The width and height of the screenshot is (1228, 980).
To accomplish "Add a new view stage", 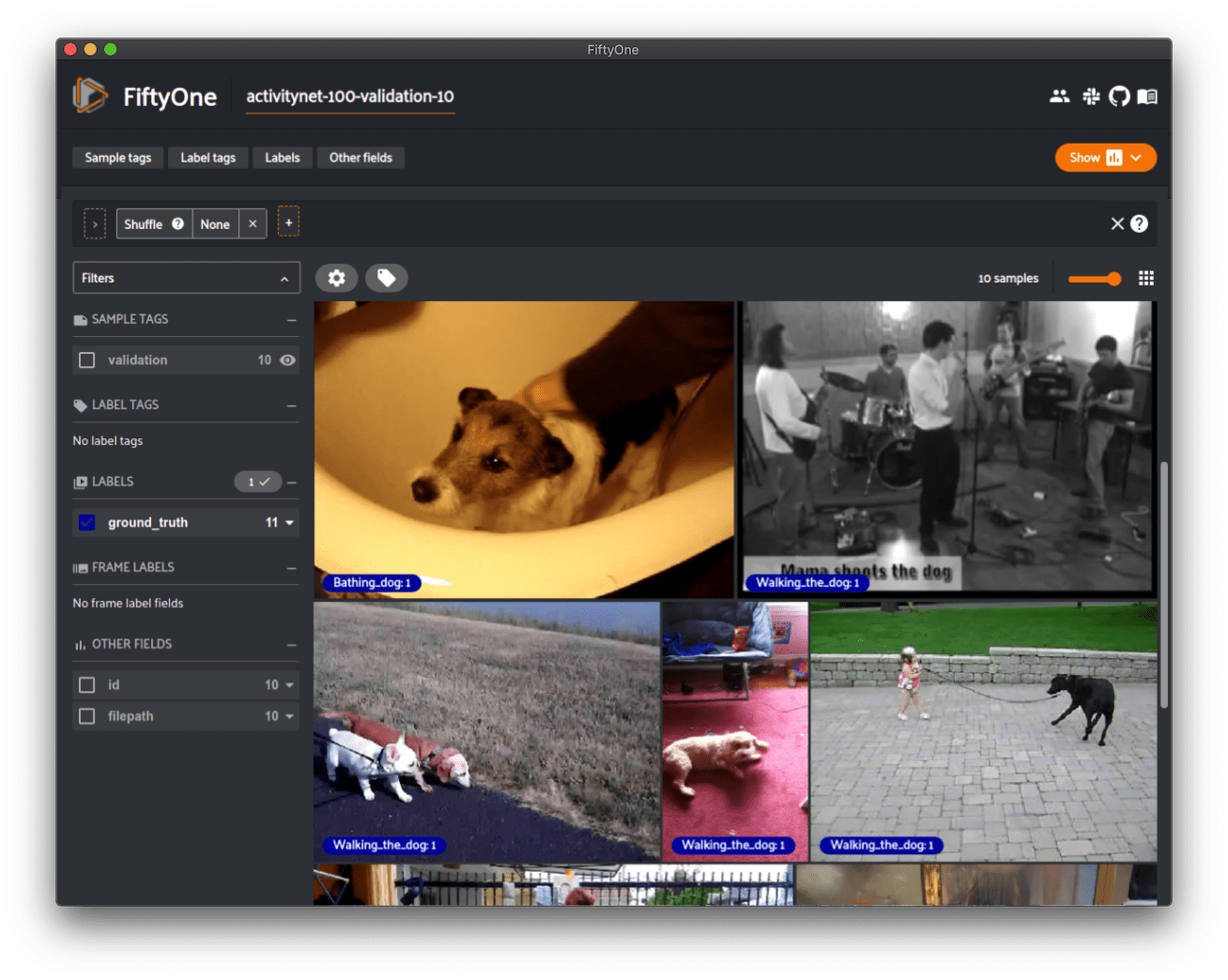I will point(289,222).
